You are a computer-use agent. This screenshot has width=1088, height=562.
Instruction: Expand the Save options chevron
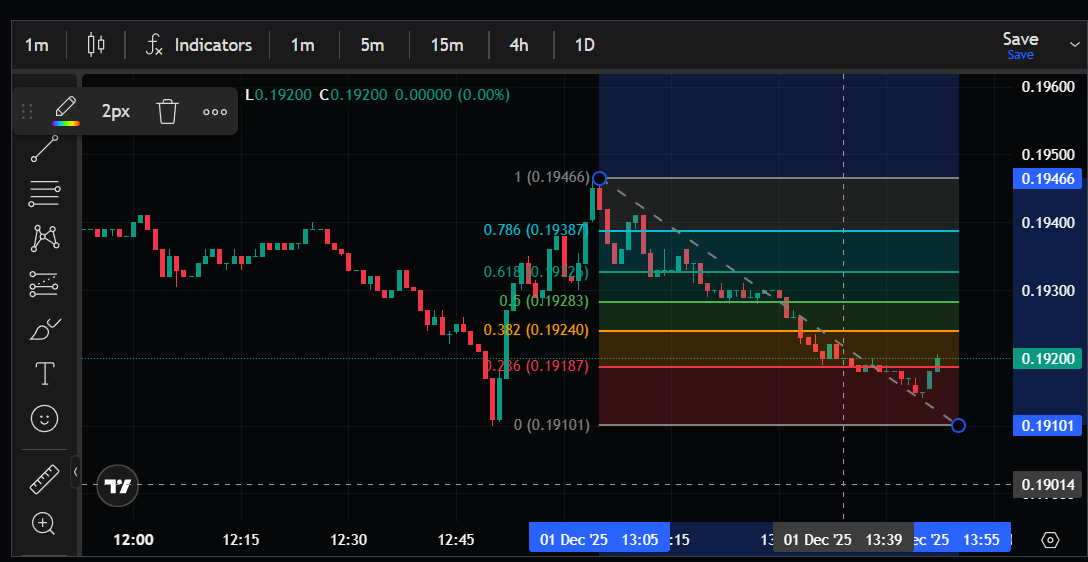click(1075, 44)
